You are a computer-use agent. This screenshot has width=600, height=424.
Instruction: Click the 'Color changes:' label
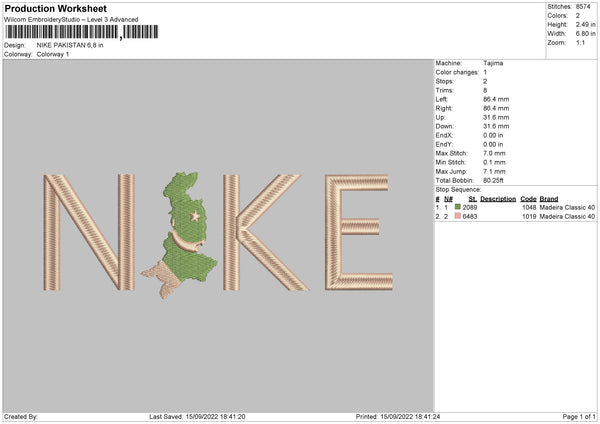coord(457,72)
